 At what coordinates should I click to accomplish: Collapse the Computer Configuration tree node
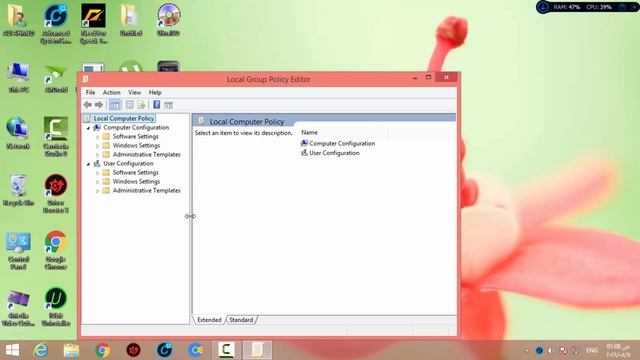coord(88,128)
